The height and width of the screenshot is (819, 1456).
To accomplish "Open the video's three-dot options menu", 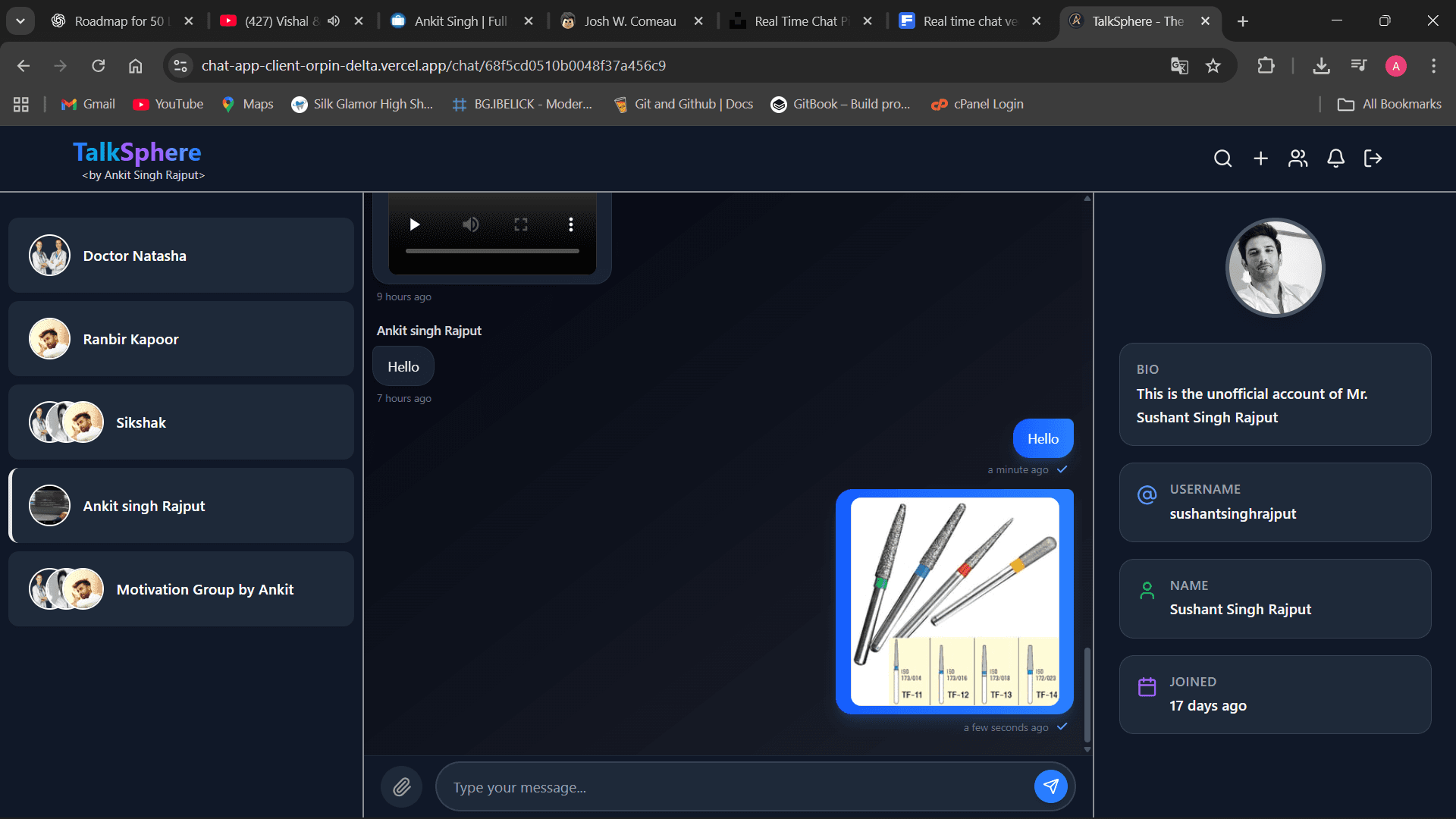I will tap(571, 224).
